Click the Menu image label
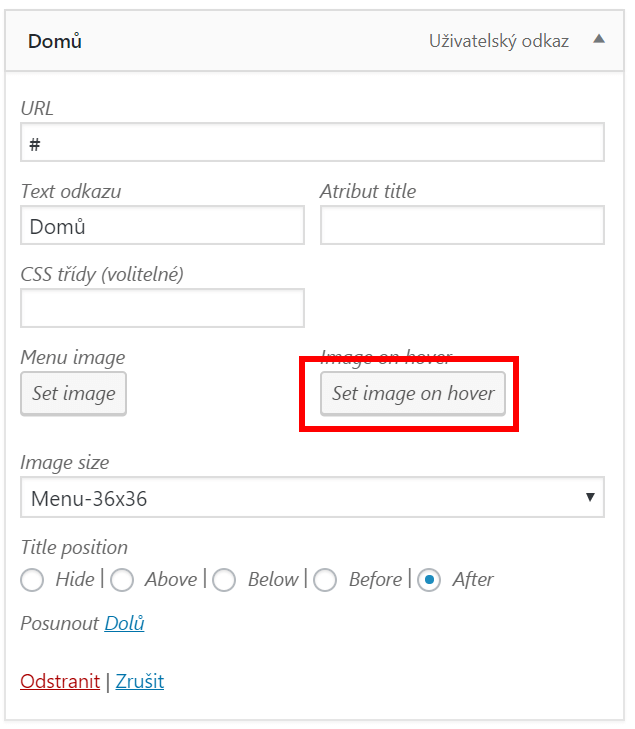The height and width of the screenshot is (729, 635). click(x=73, y=358)
